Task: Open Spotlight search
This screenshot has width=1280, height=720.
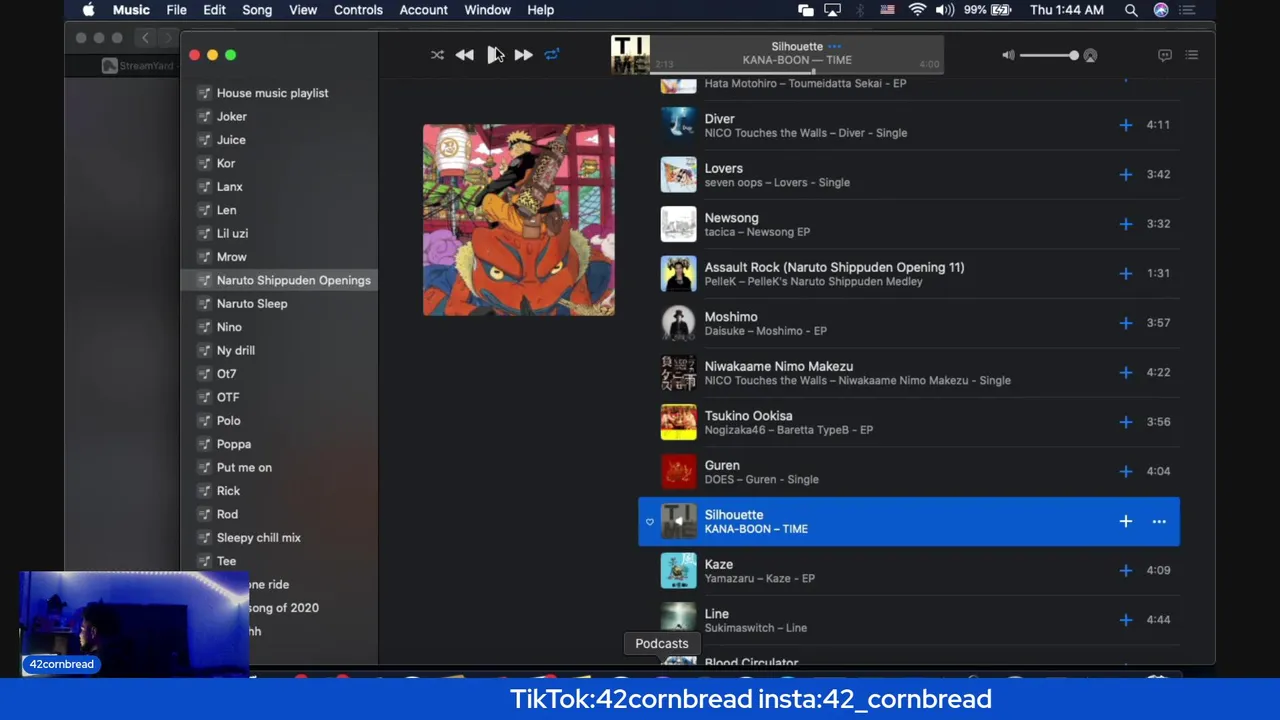Action: click(1131, 10)
